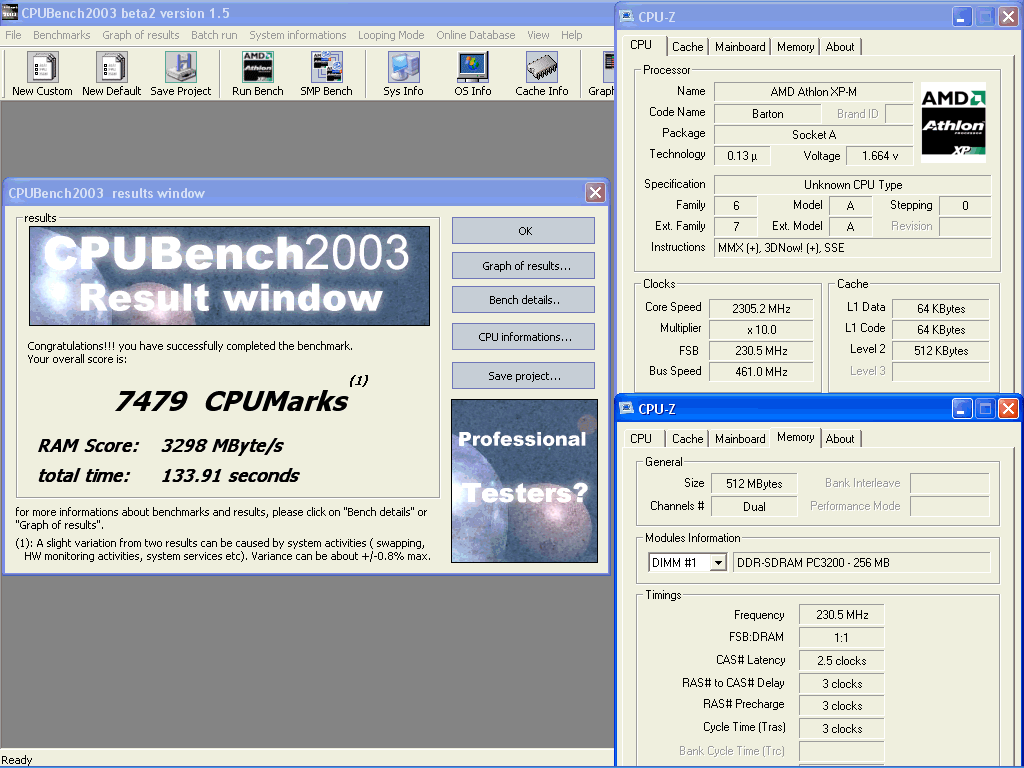Open the Benchmarks menu
The image size is (1024, 768).
point(62,35)
